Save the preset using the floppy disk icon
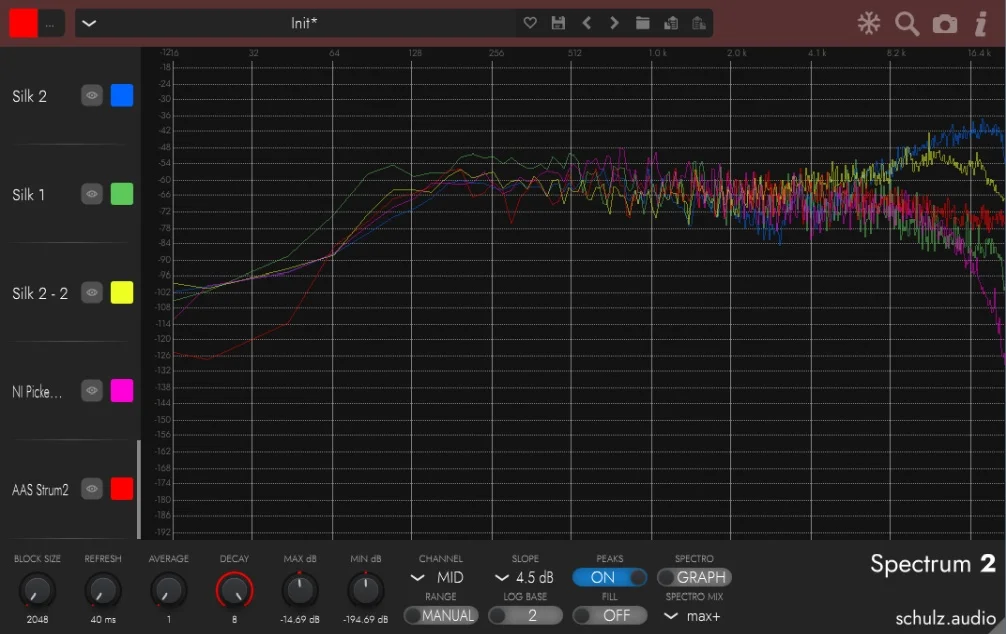This screenshot has height=634, width=1006. coord(558,23)
